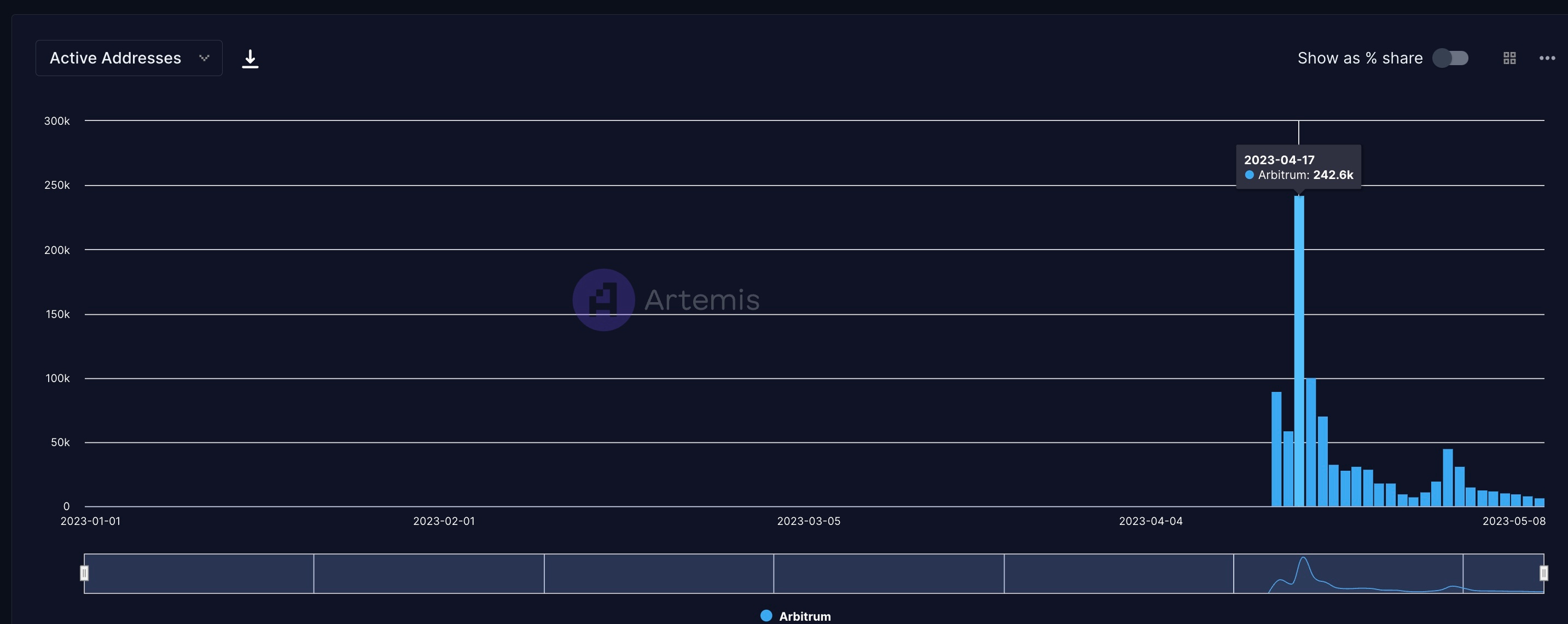Click the 100k y-axis label
This screenshot has height=624, width=1568.
58,378
